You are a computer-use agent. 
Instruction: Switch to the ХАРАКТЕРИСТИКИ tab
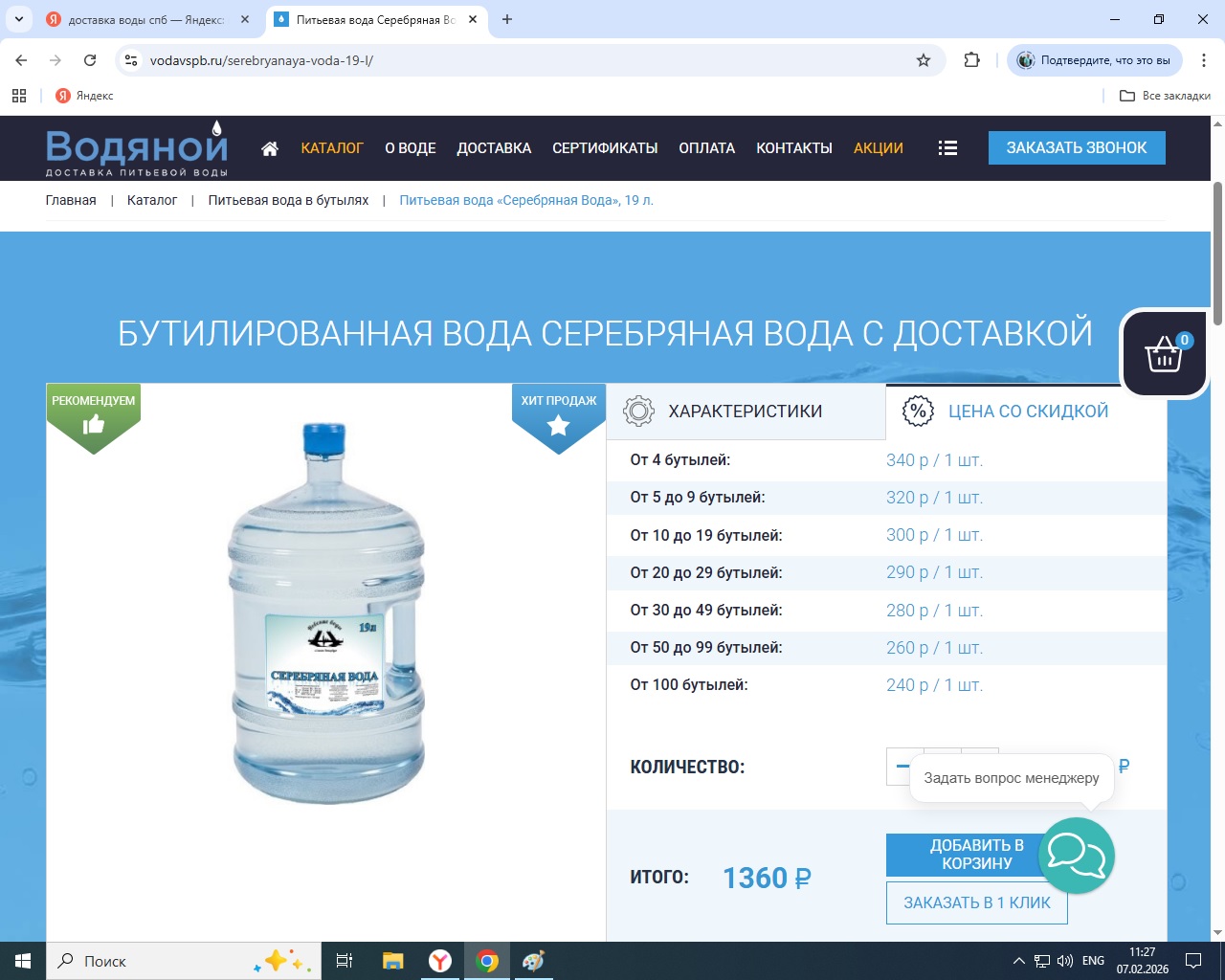746,412
